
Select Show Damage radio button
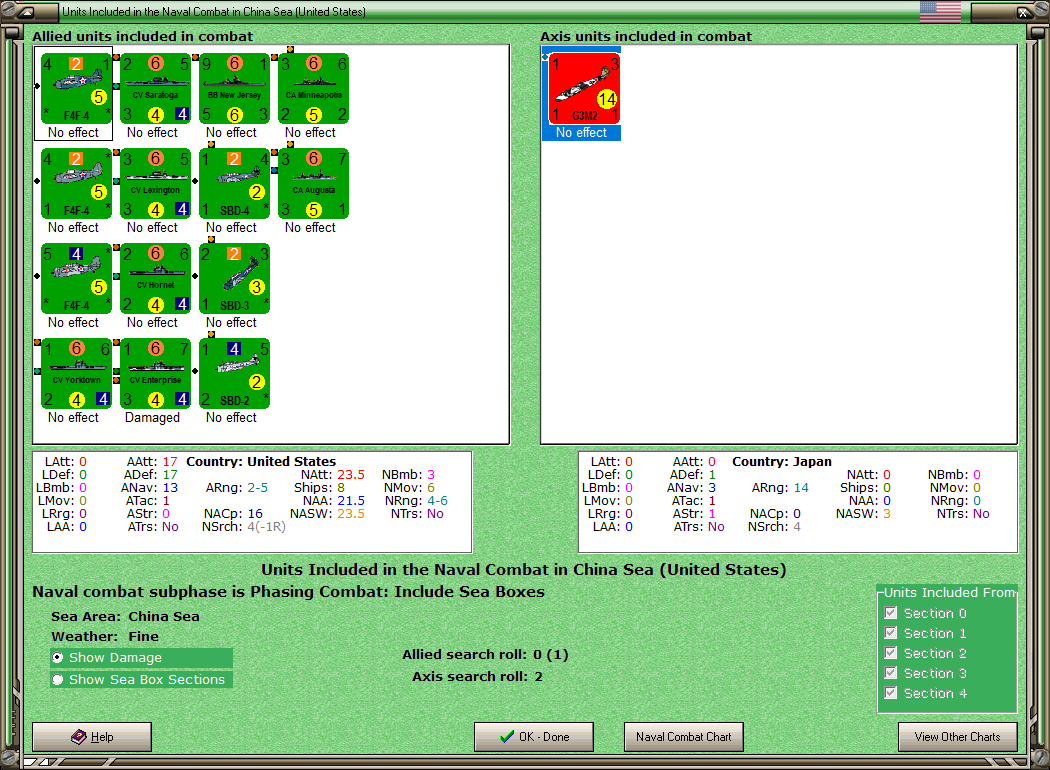[x=58, y=658]
